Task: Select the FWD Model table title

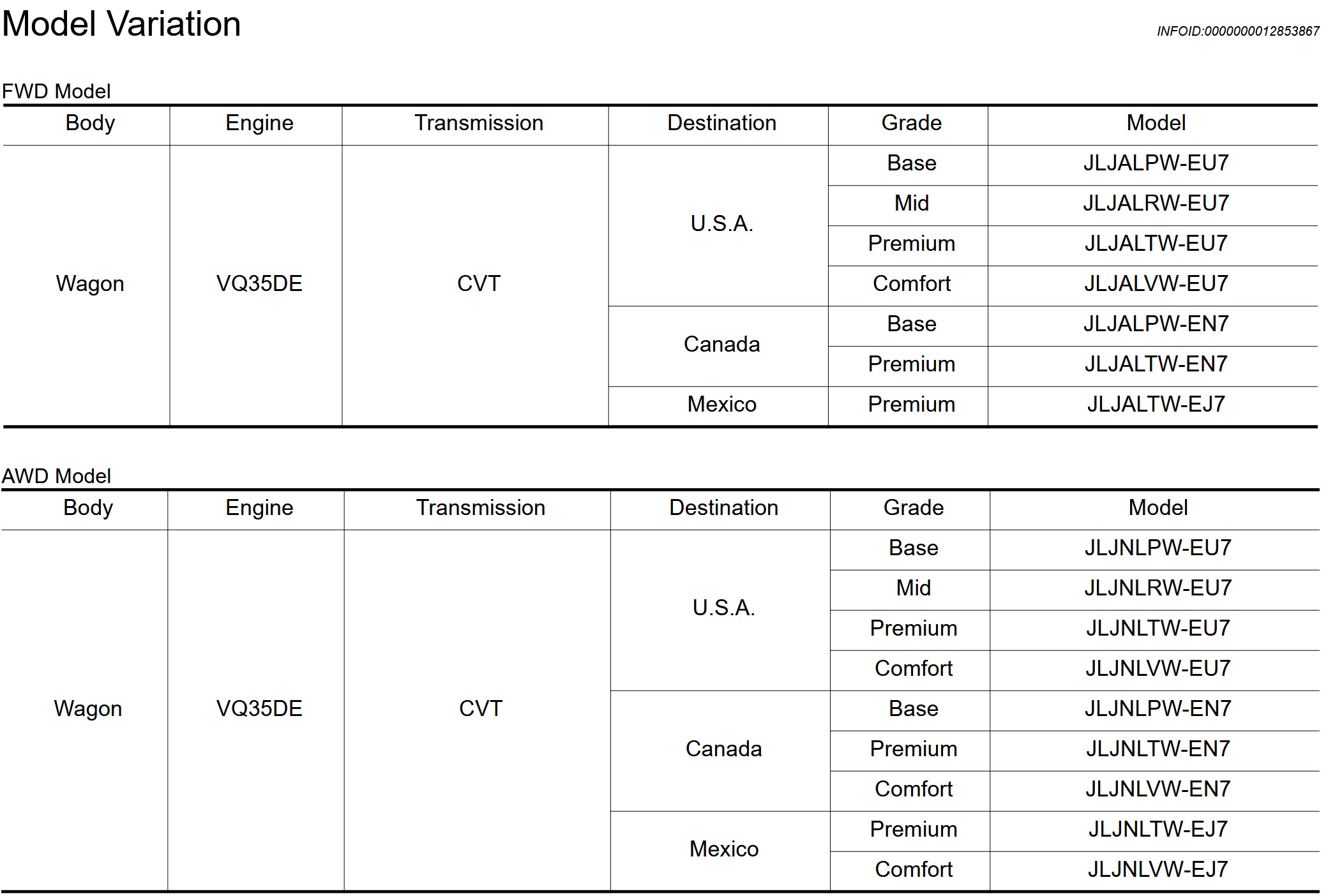Action: click(x=56, y=91)
